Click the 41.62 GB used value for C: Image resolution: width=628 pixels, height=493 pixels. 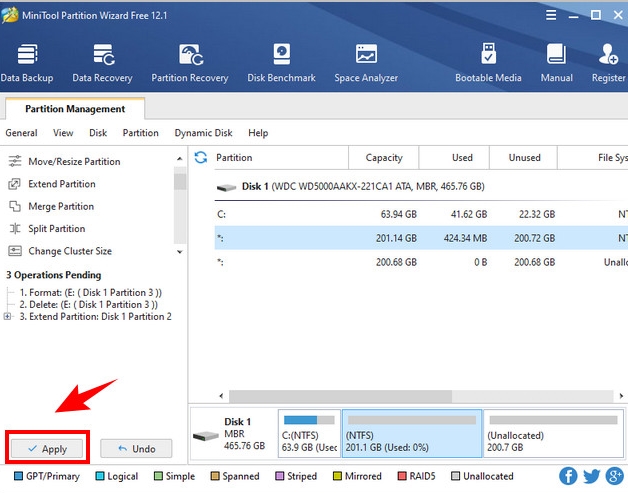point(469,214)
